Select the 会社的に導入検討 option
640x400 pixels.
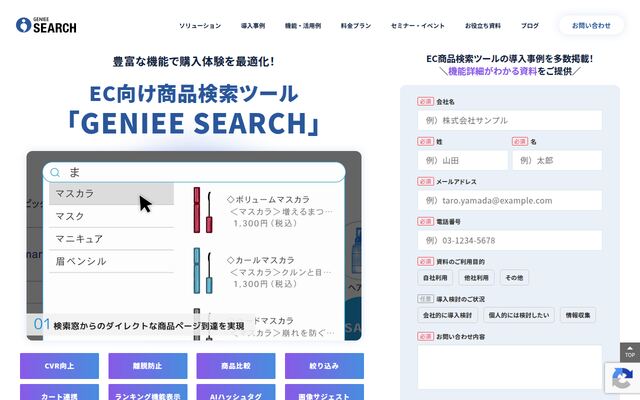pyautogui.click(x=447, y=315)
